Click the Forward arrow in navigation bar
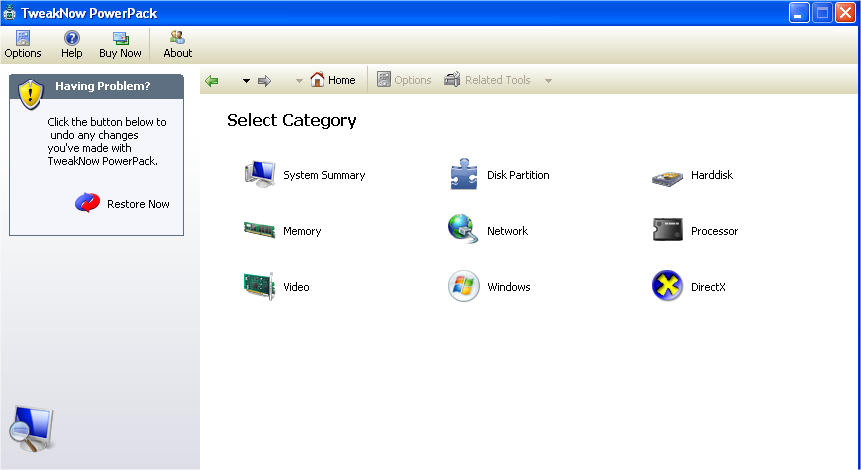861x470 pixels. 265,81
